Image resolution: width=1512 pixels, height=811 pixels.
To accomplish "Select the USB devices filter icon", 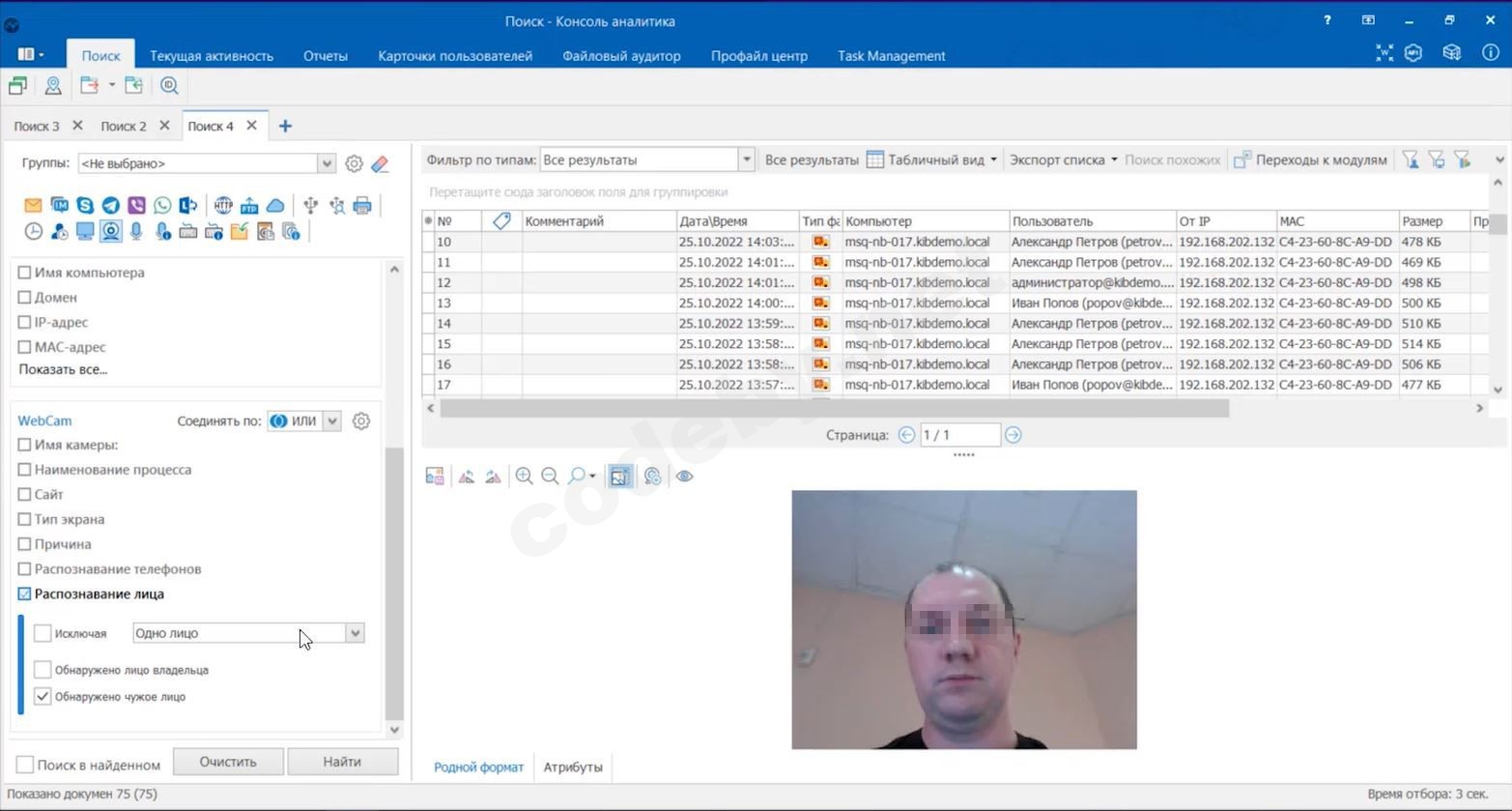I will [x=310, y=205].
